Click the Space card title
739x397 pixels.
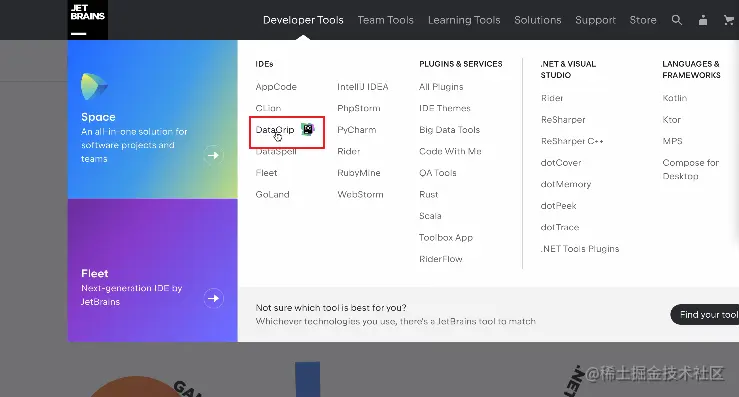pyautogui.click(x=98, y=117)
